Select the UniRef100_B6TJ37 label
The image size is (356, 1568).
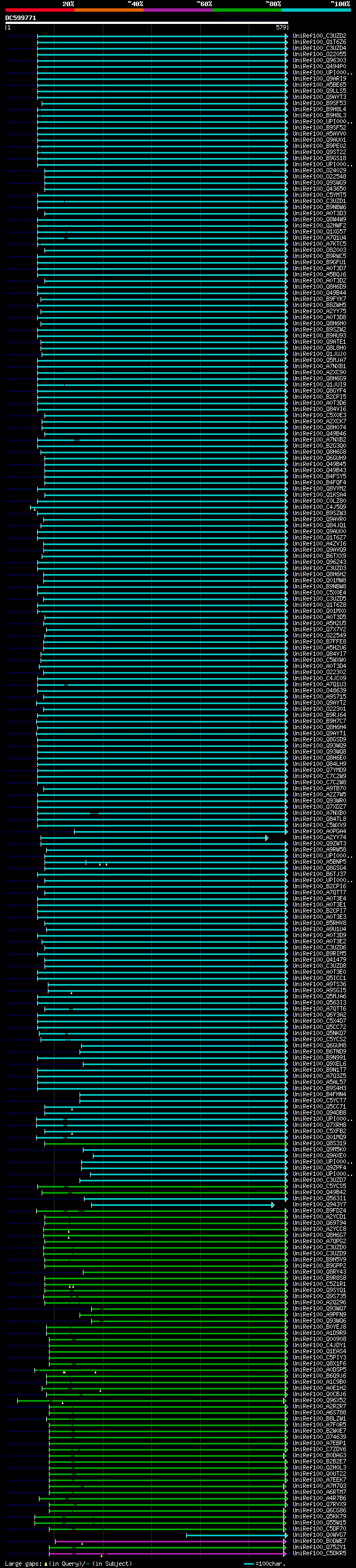coord(319,874)
